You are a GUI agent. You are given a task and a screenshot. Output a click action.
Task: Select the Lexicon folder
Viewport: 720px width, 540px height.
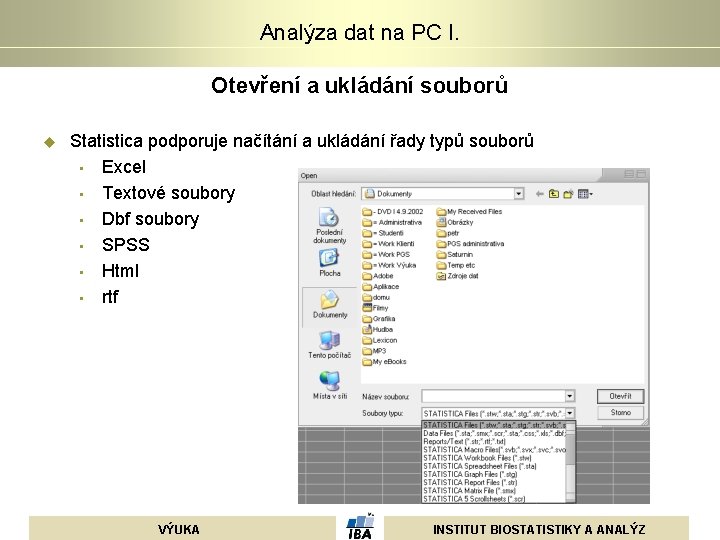click(x=380, y=340)
